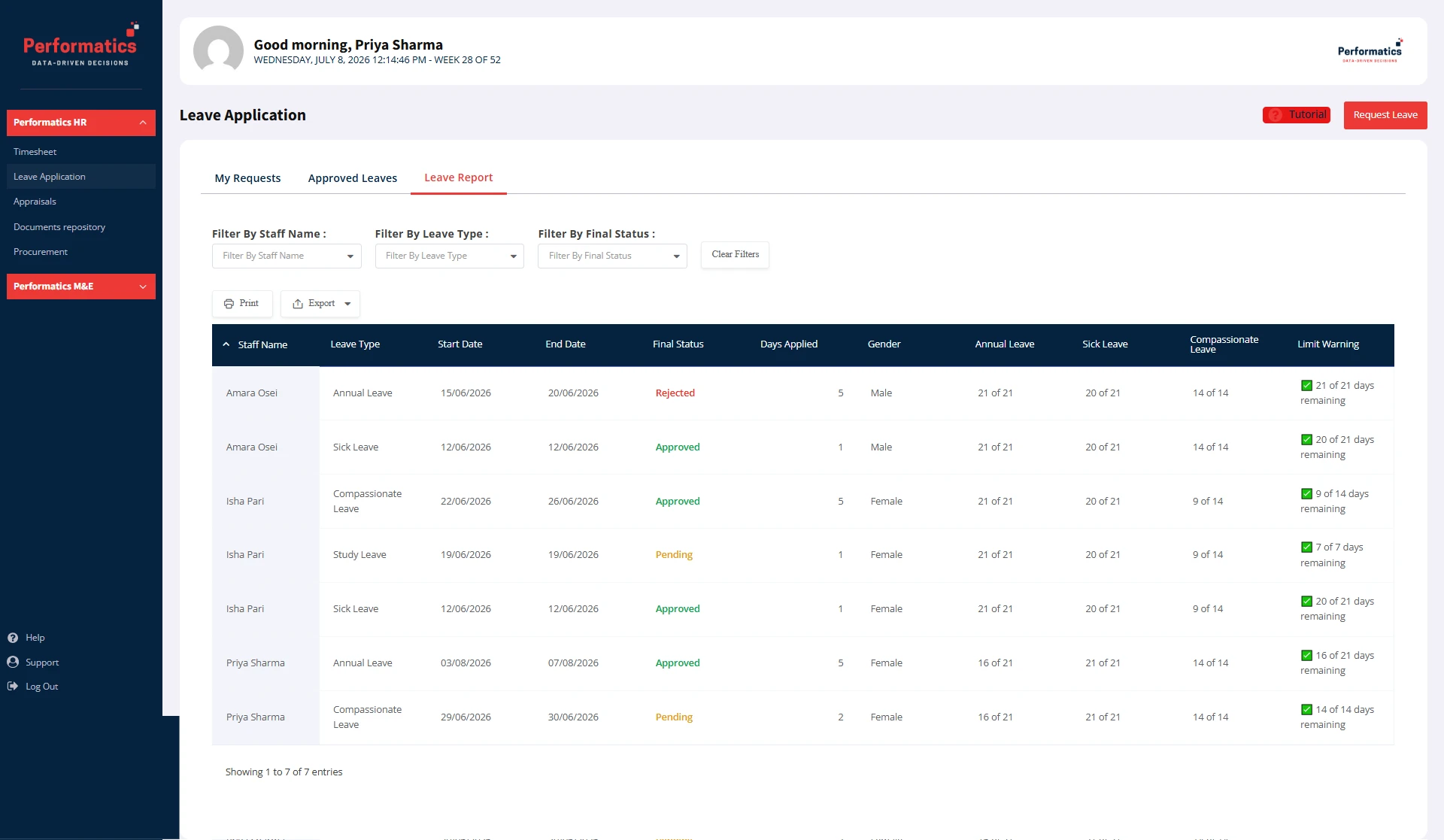Click the Support person icon
The image size is (1444, 840).
tap(13, 663)
